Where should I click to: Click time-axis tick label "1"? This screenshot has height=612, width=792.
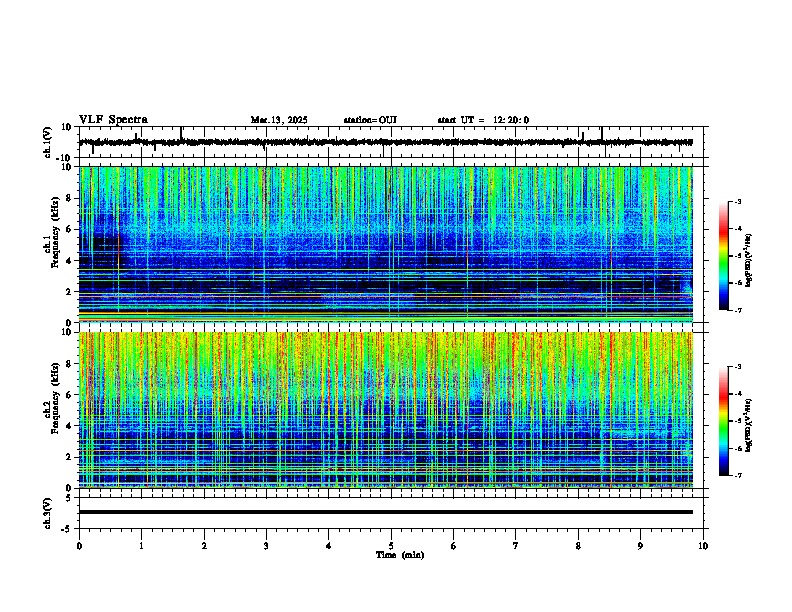point(141,546)
